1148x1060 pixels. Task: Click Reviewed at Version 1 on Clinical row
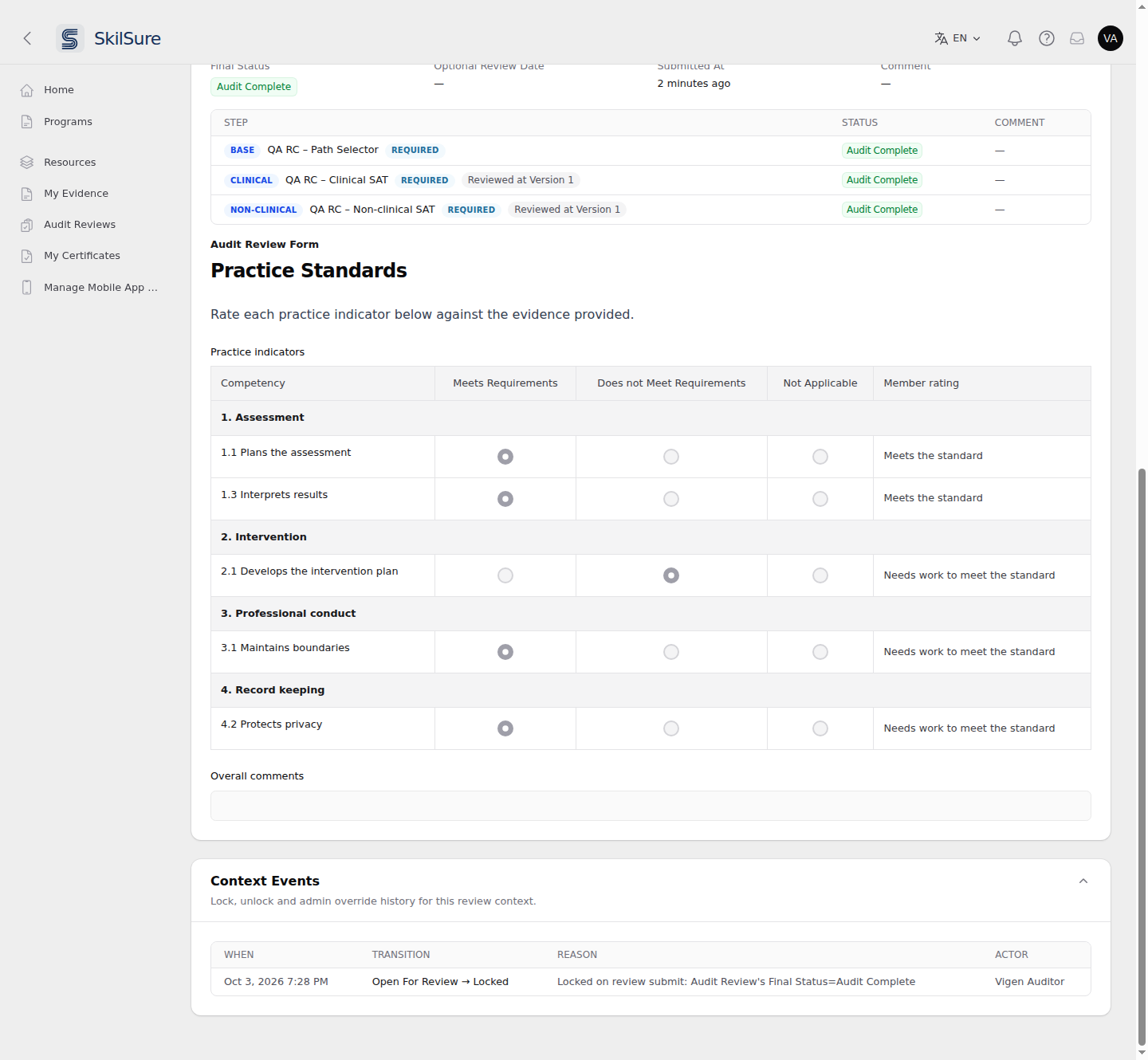click(x=521, y=180)
